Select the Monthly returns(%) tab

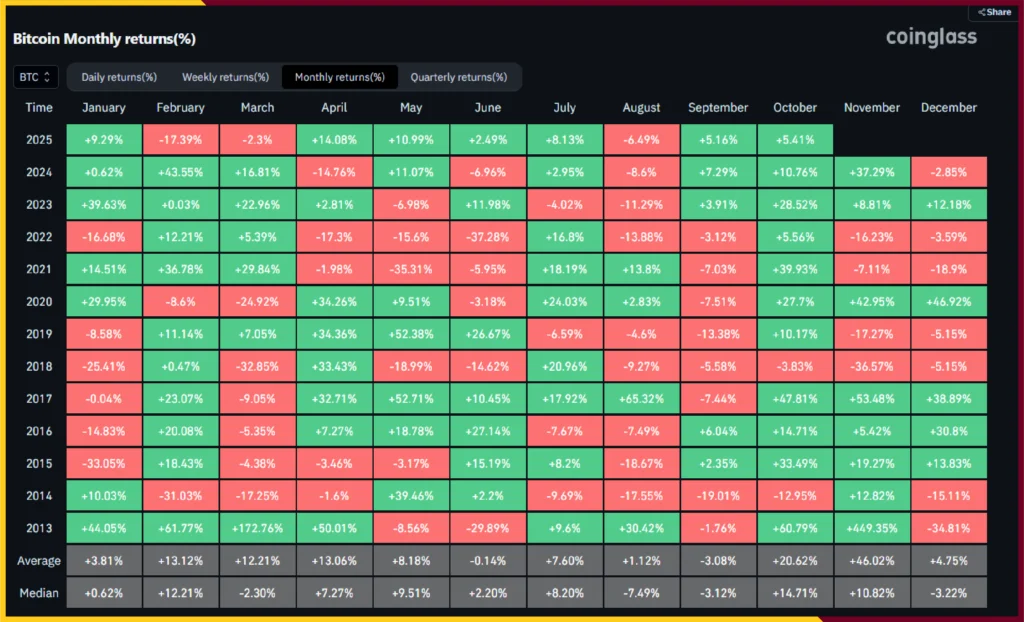(339, 77)
